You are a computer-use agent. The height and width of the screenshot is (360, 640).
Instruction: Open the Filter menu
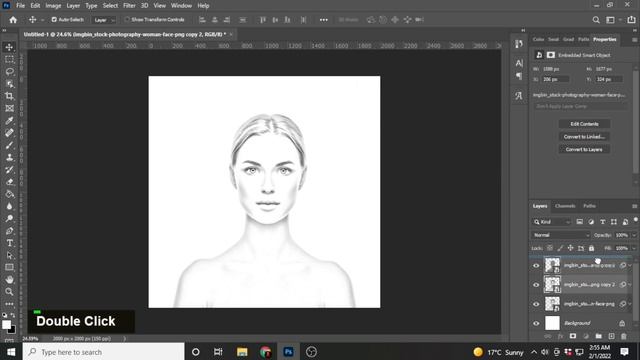click(x=129, y=6)
